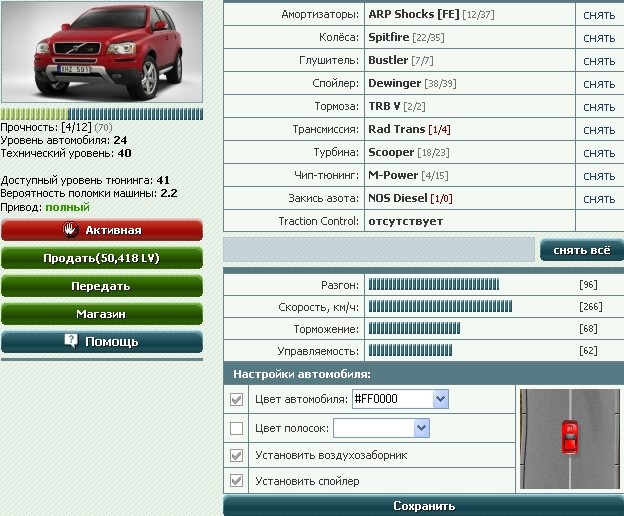The height and width of the screenshot is (516, 624).
Task: Click the Разгон stat bar
Action: point(433,284)
